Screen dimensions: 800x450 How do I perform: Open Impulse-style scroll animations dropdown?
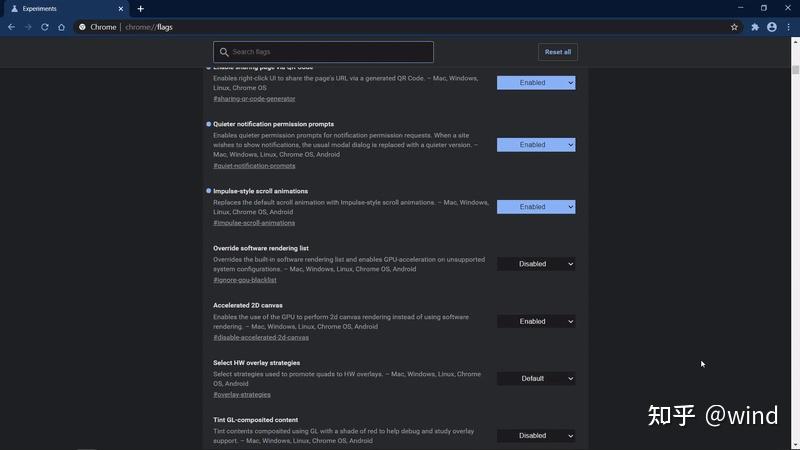(x=536, y=207)
